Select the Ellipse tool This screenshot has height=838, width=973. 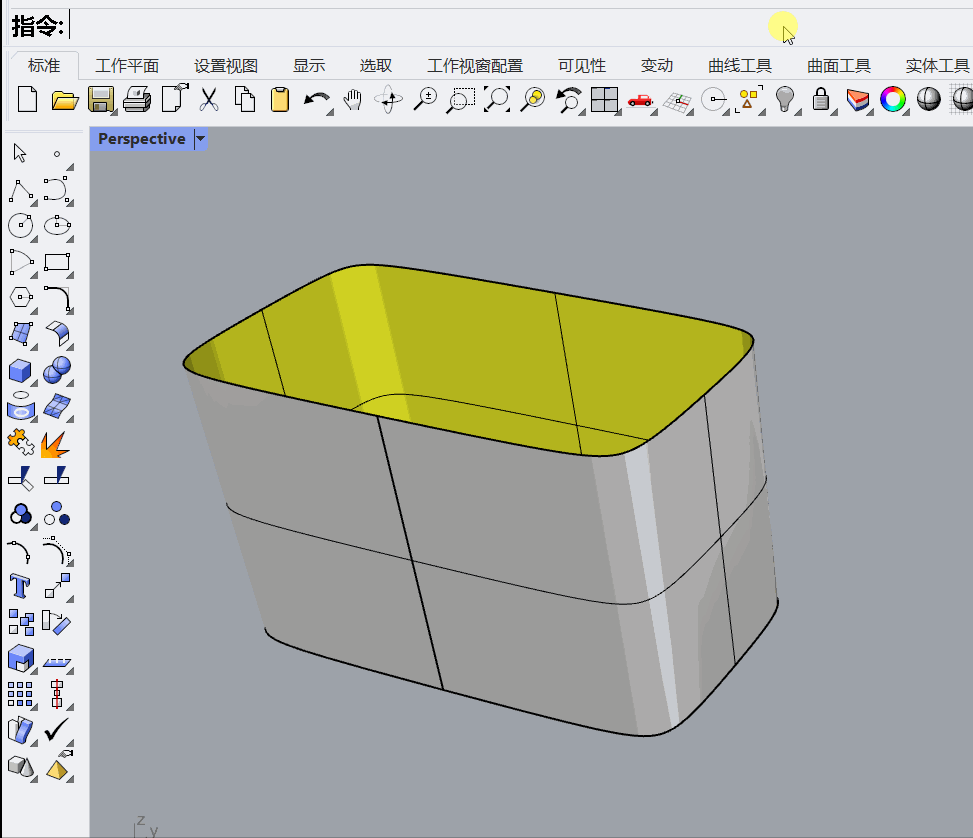(x=57, y=225)
